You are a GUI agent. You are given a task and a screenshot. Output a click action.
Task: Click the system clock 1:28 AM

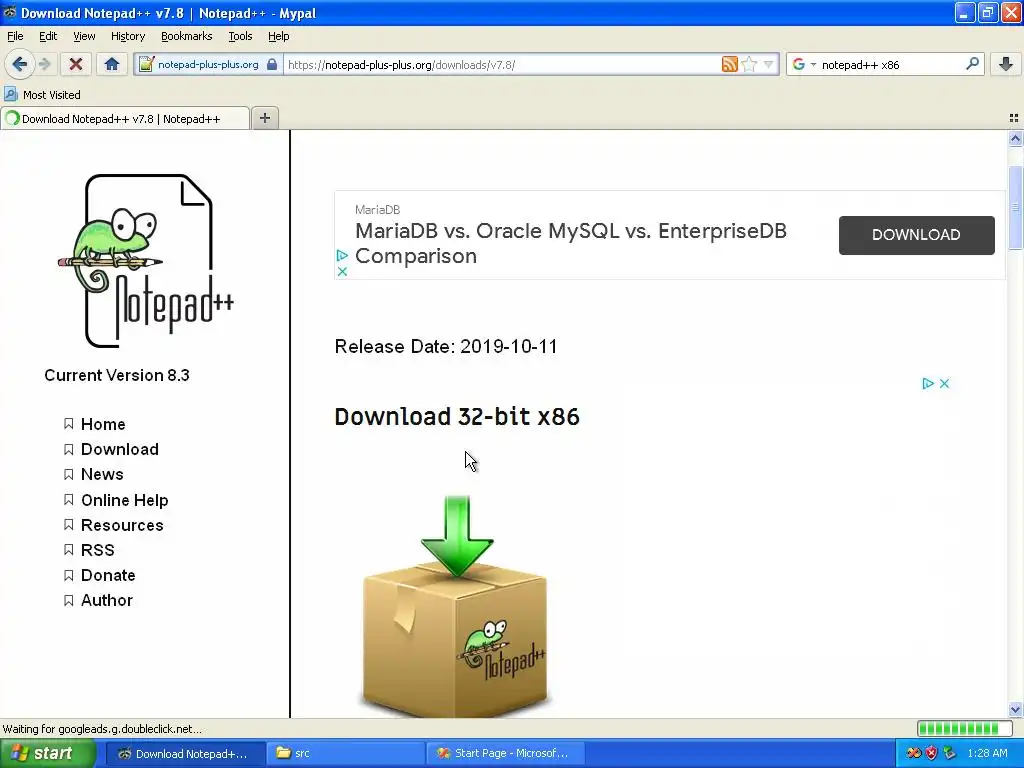987,754
